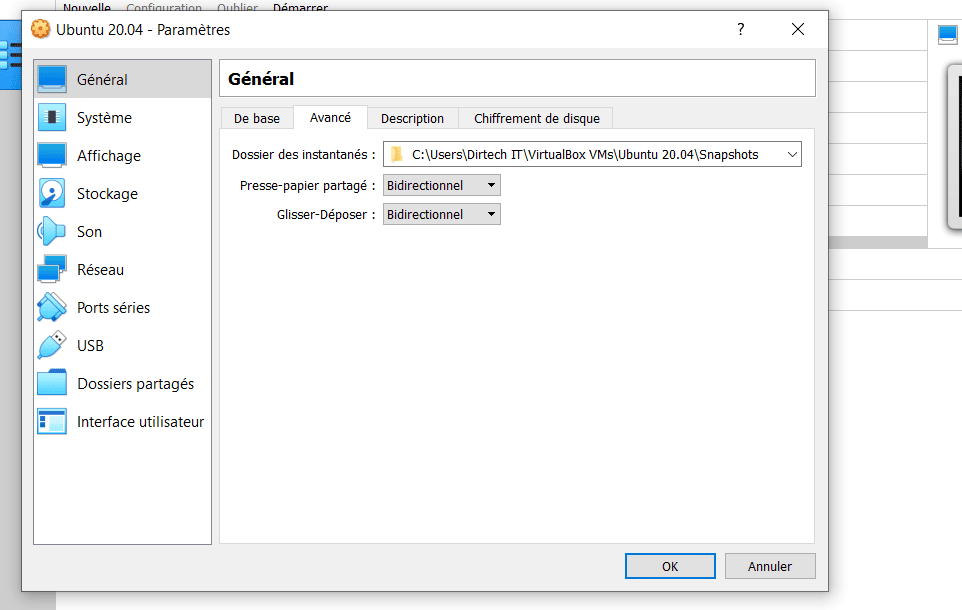Select the Avancé tab

[330, 117]
